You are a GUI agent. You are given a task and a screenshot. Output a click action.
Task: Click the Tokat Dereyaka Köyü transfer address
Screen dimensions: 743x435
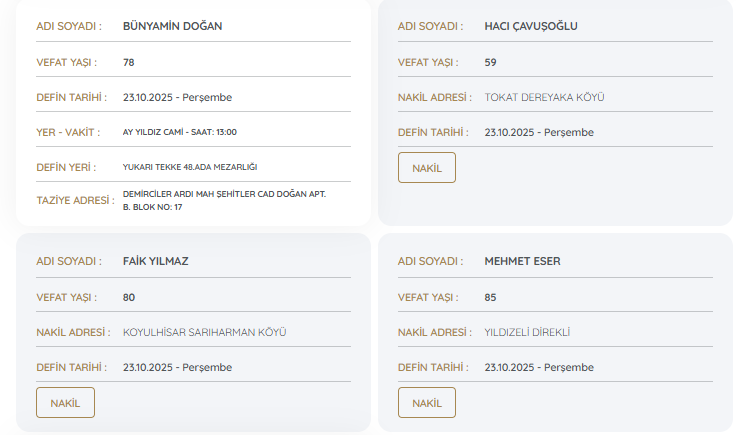coord(544,98)
